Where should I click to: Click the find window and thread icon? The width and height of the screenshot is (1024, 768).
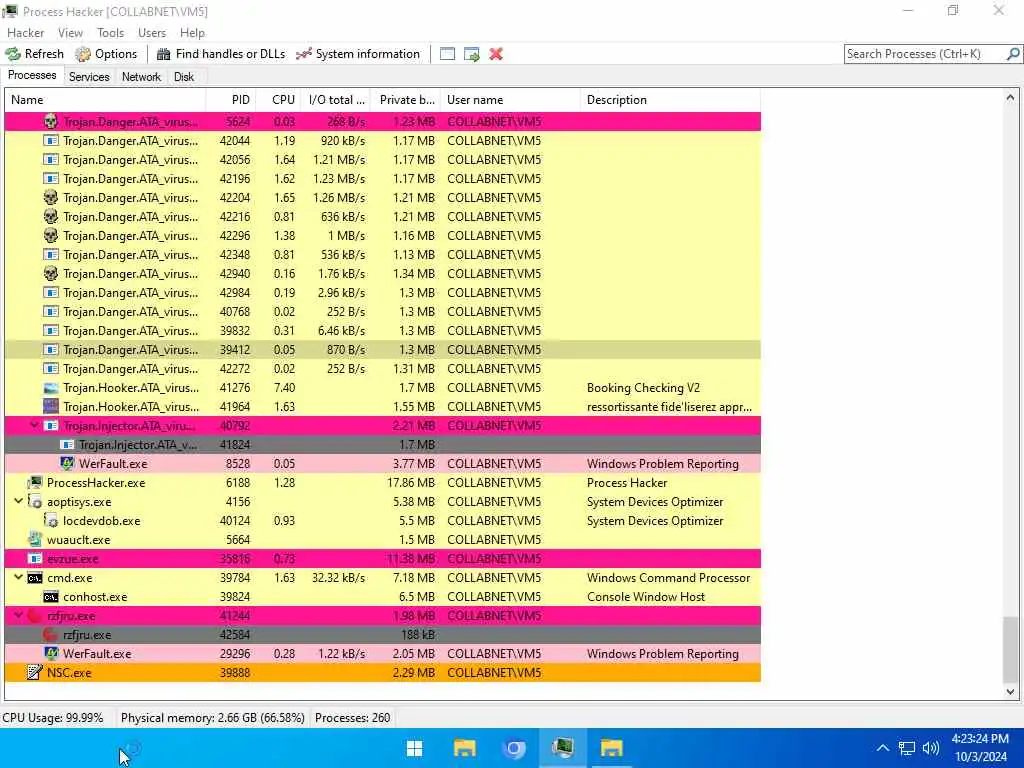472,54
